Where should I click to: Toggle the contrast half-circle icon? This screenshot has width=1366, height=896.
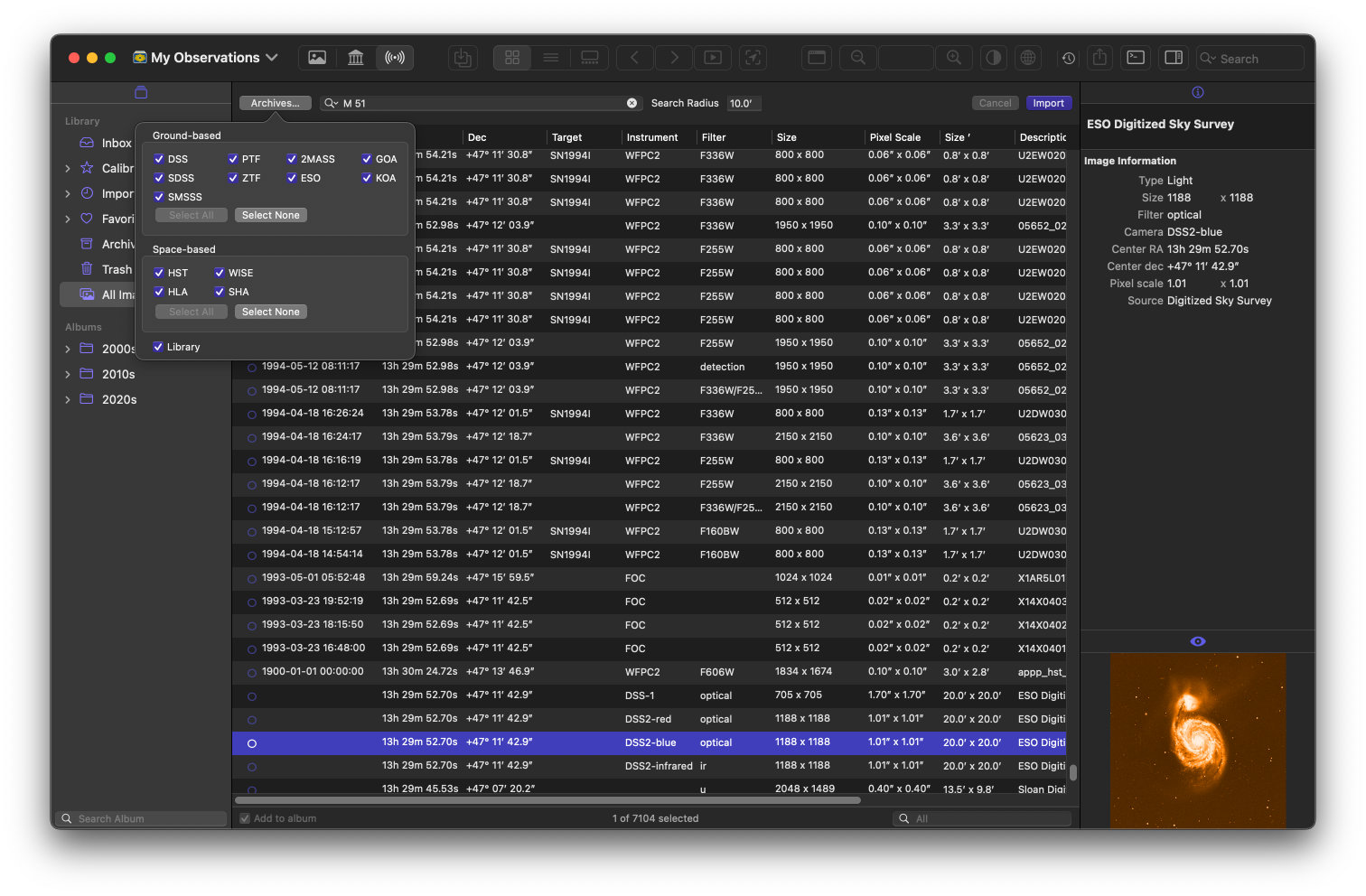[x=994, y=58]
